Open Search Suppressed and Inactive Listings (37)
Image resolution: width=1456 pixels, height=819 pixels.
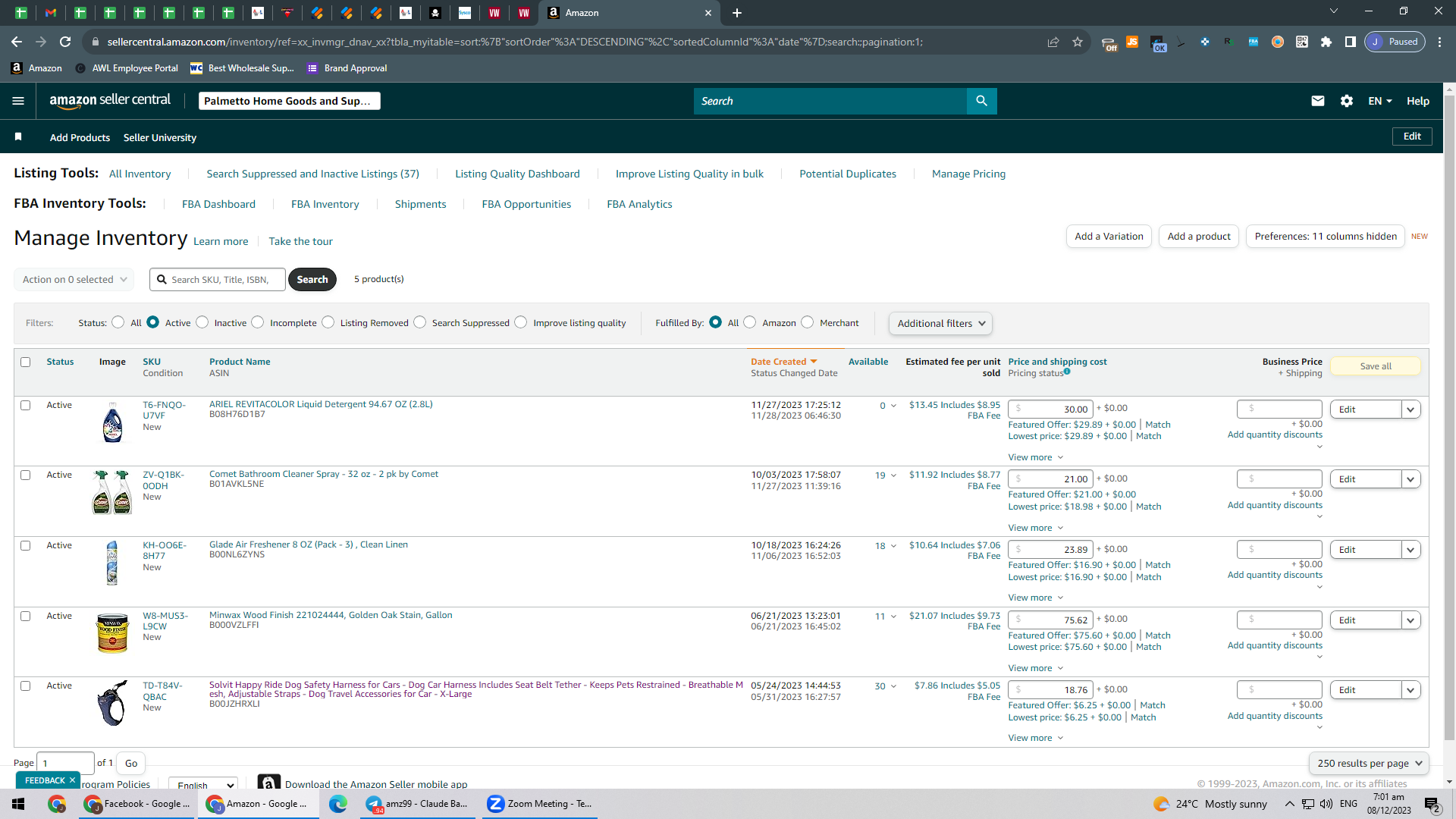click(x=312, y=174)
